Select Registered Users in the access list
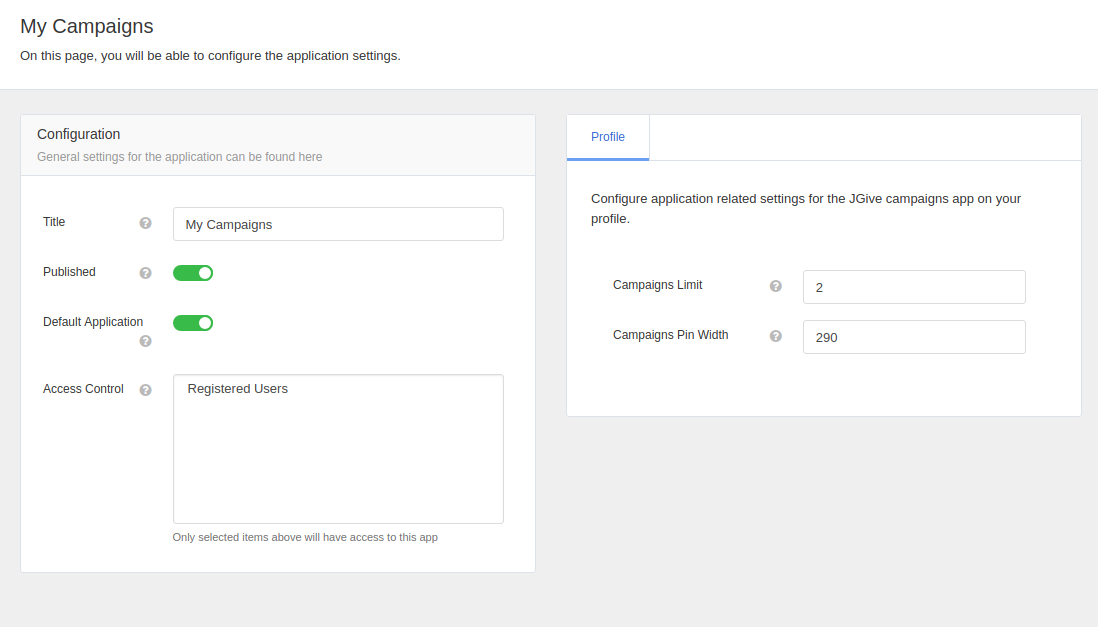The width and height of the screenshot is (1098, 627). pos(238,389)
